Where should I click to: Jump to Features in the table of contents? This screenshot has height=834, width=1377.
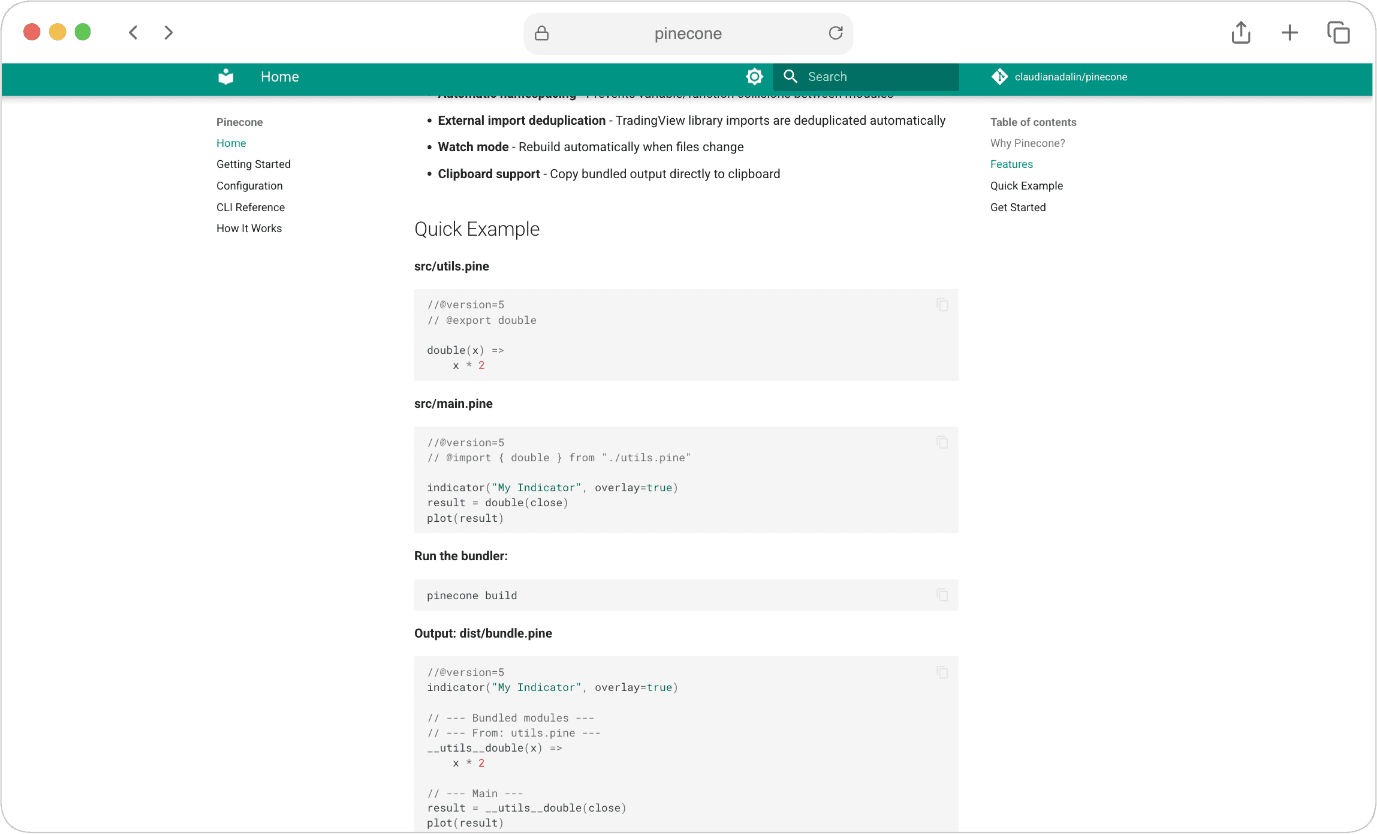1011,164
